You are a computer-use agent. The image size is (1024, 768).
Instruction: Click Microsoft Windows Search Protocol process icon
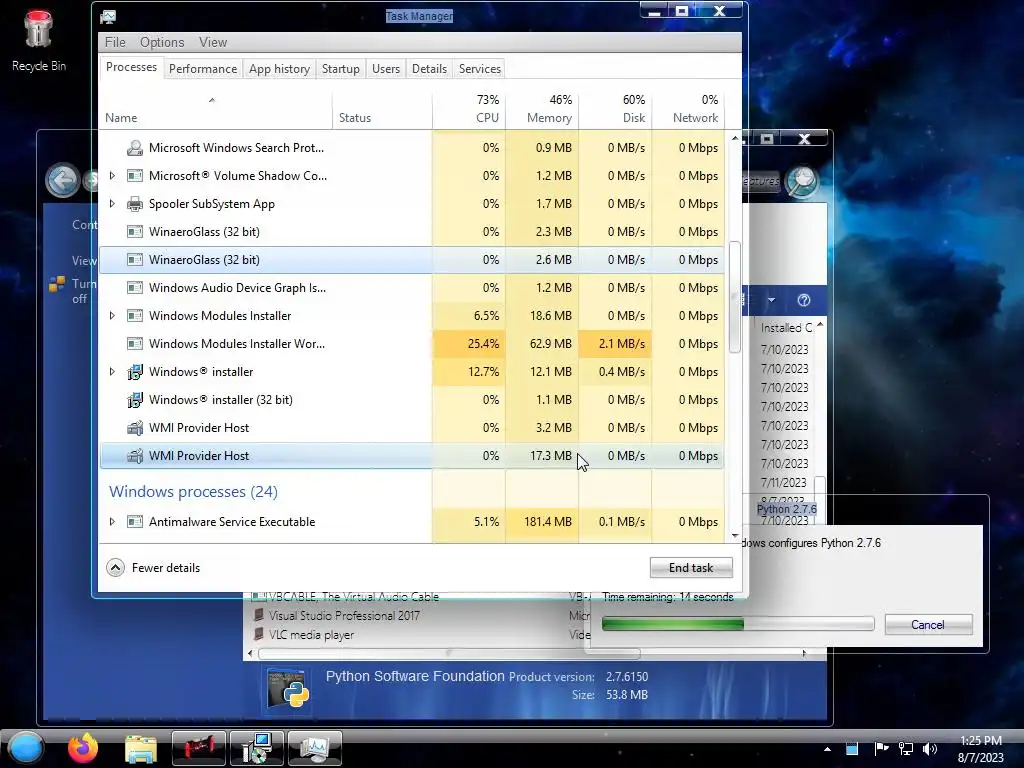[135, 148]
